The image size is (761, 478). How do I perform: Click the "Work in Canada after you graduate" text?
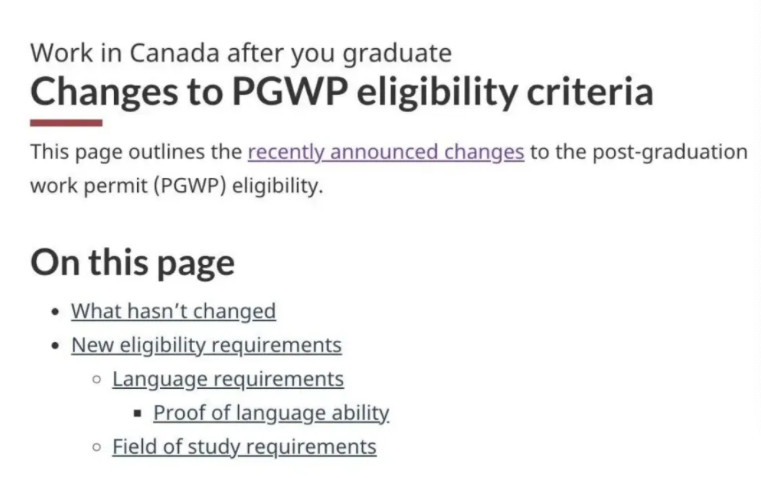(x=240, y=52)
